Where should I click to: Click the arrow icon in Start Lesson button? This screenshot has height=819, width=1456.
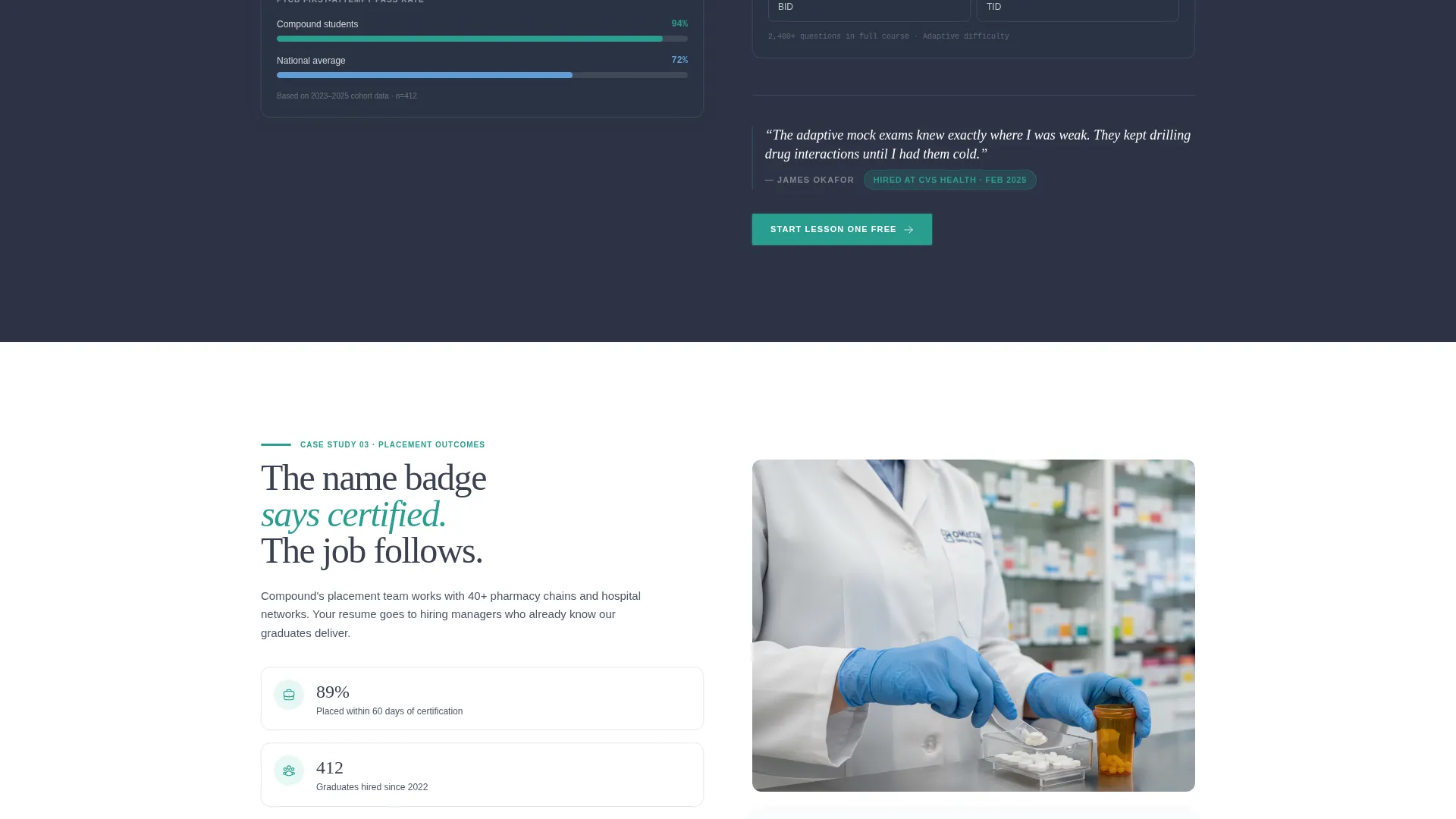pyautogui.click(x=908, y=230)
